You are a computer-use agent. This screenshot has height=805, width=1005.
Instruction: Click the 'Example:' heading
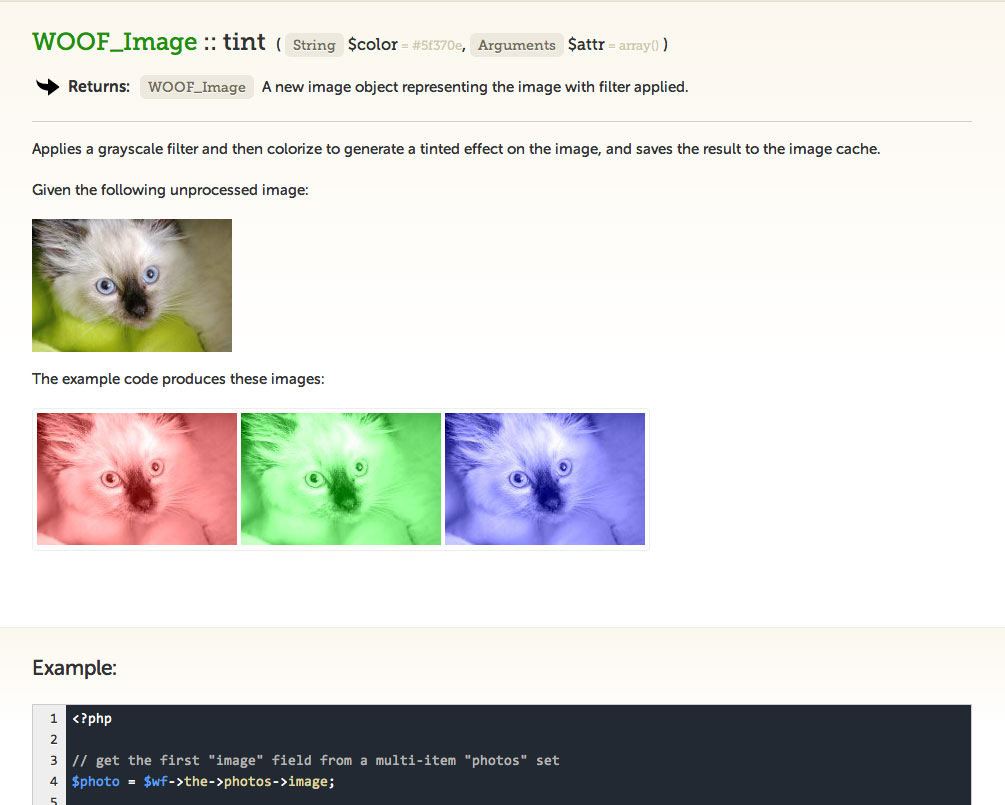coord(74,668)
